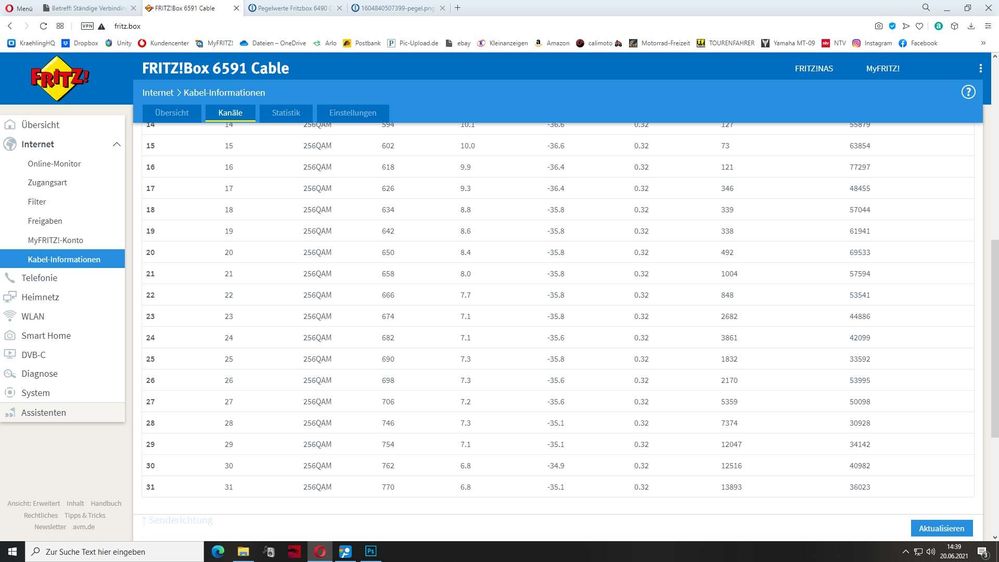Show more bookmarks overflow chevron
Image resolution: width=999 pixels, height=562 pixels.
tap(983, 43)
